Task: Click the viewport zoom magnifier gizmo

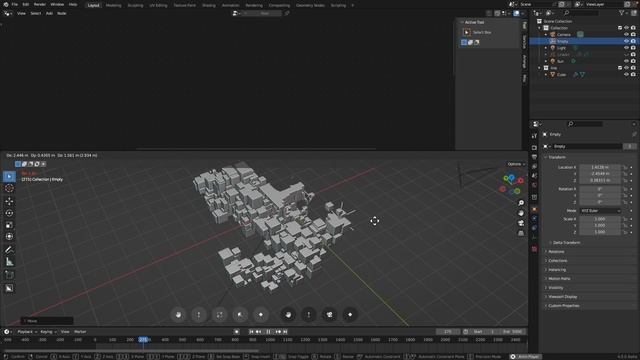Action: (x=521, y=203)
